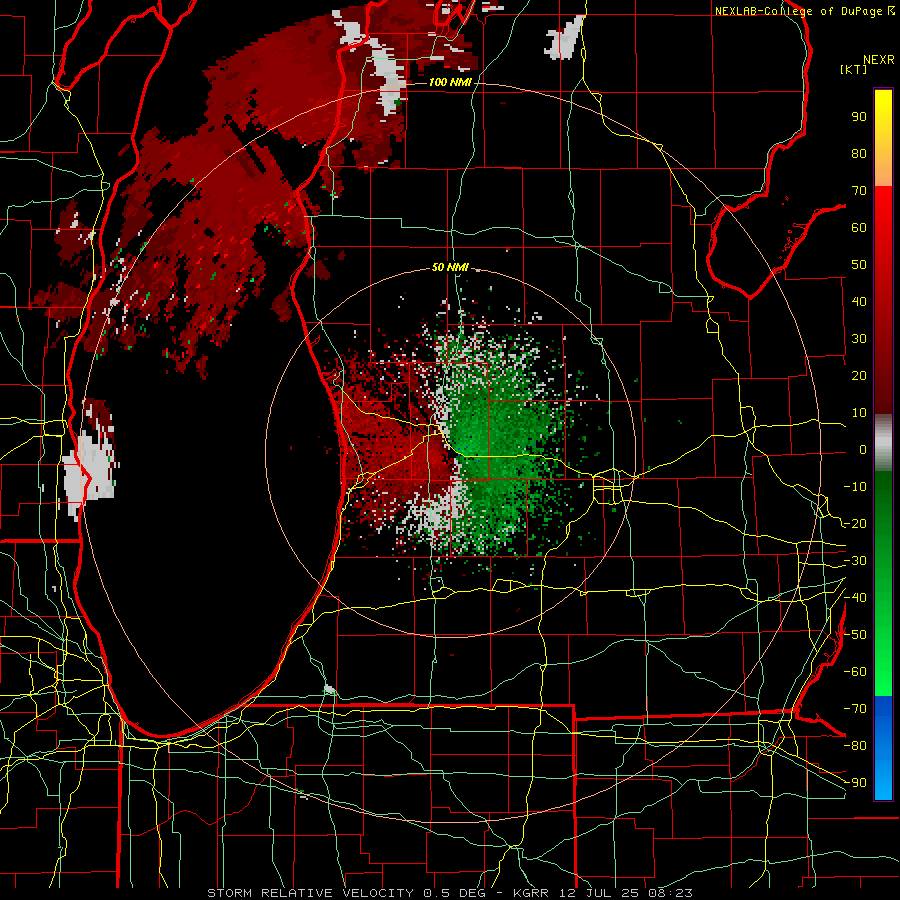Click the 0 scale value

[863, 450]
